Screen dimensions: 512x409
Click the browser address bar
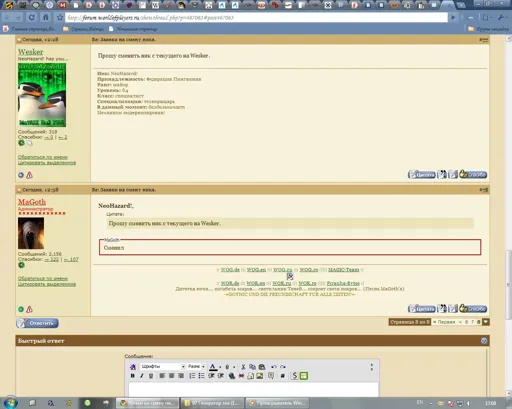tap(256, 18)
